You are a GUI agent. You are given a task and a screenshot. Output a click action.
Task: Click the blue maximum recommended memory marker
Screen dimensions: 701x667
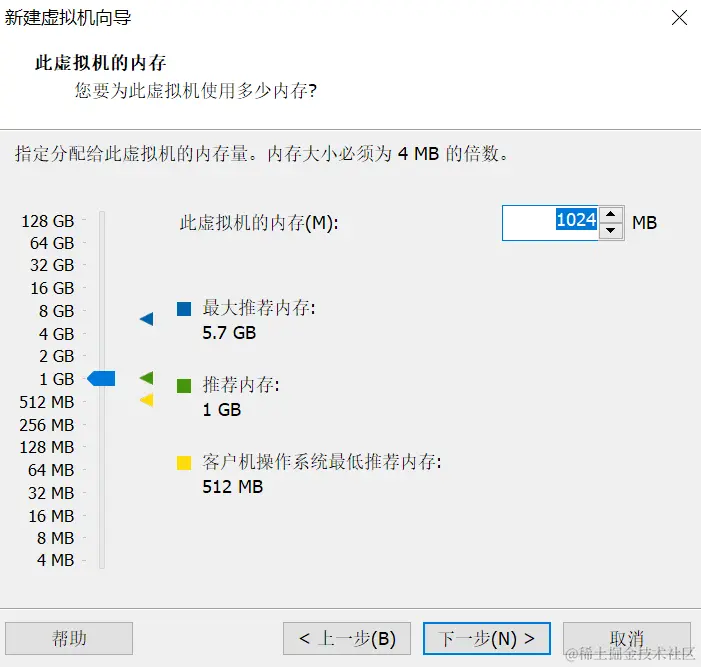pyautogui.click(x=147, y=319)
